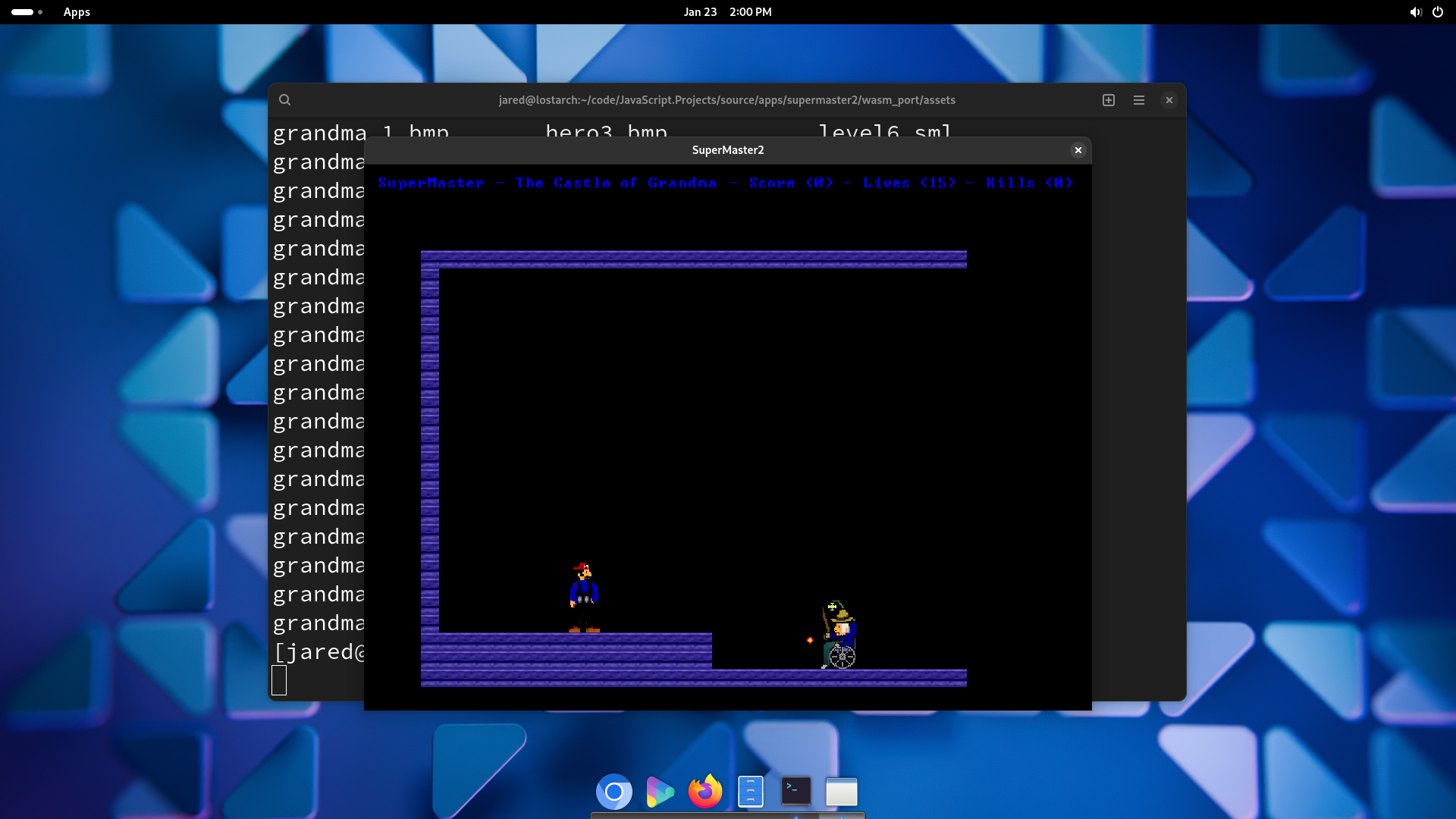Click the terminal path title text
Viewport: 1456px width, 819px height.
point(726,100)
